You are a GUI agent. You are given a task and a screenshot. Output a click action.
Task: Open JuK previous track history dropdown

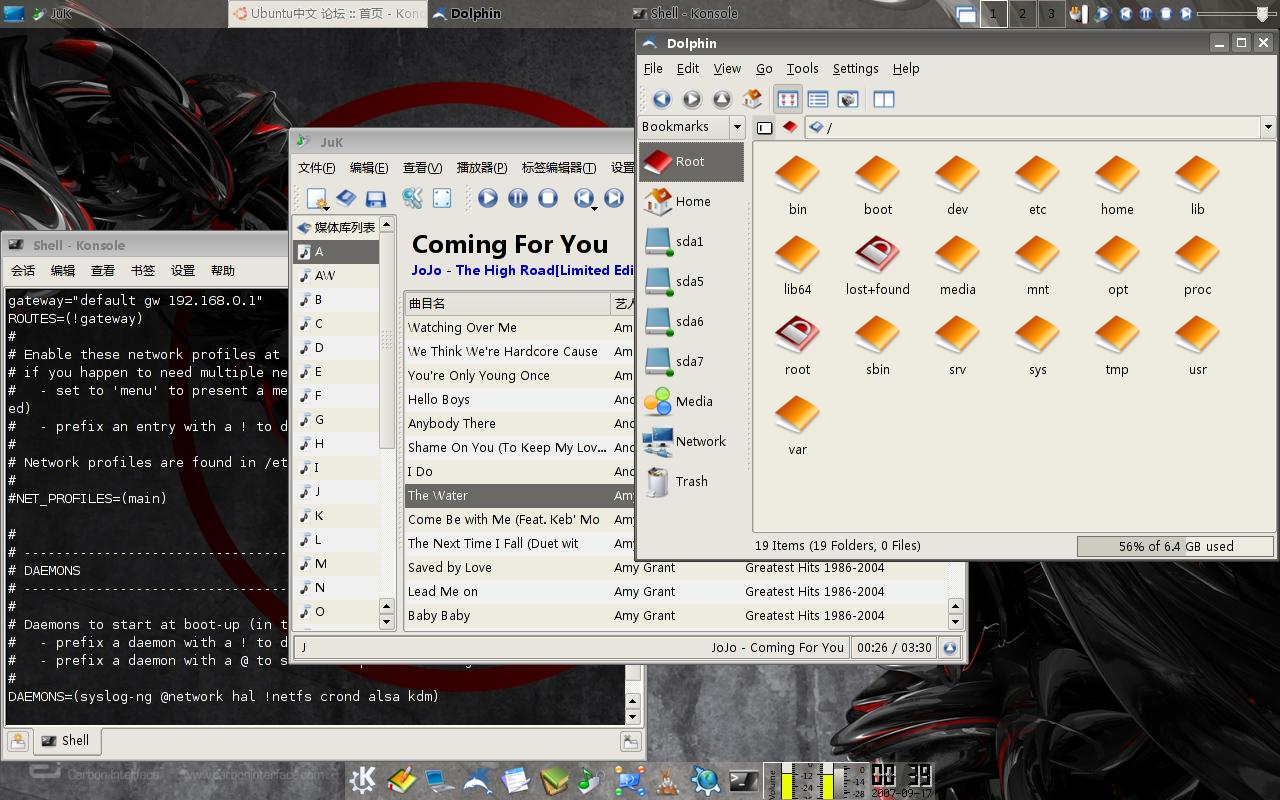coord(586,198)
